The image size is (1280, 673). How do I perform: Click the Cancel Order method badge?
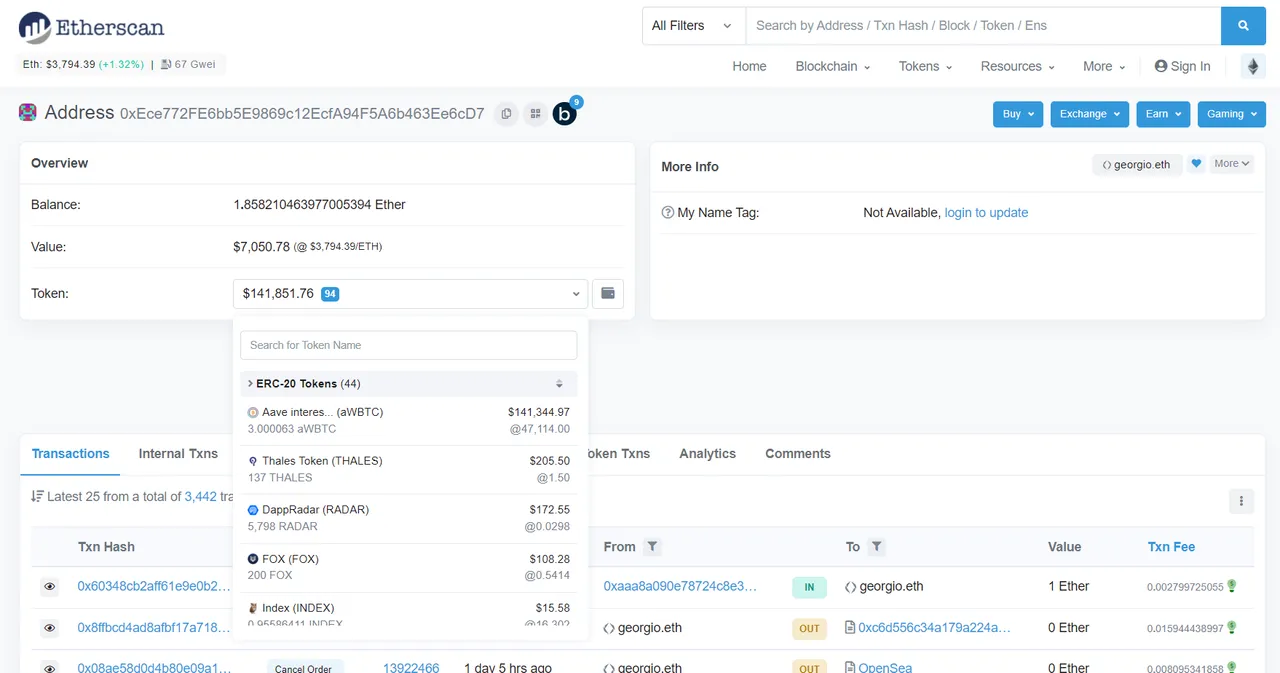(x=305, y=667)
